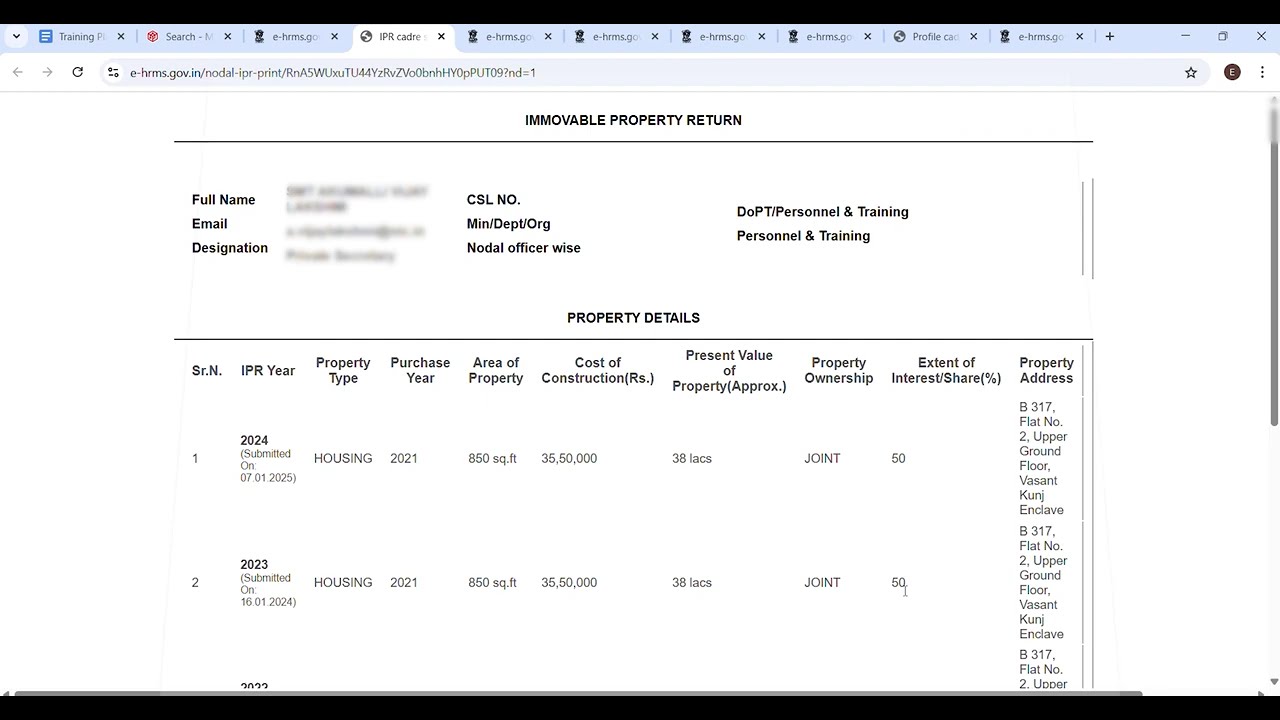1280x720 pixels.
Task: Select the IPR cadre tab
Action: pyautogui.click(x=402, y=37)
